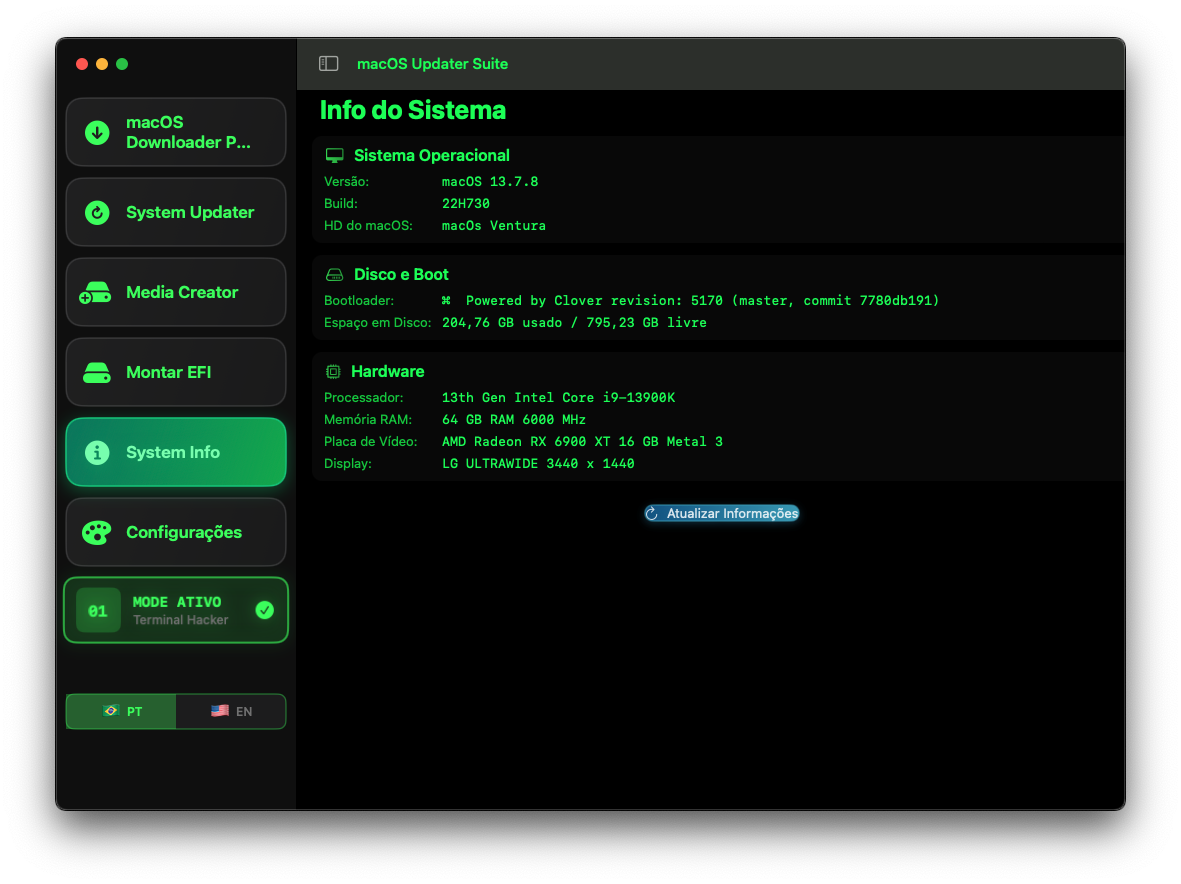Switch language to PT
Viewport: 1181px width, 884px height.
[120, 711]
